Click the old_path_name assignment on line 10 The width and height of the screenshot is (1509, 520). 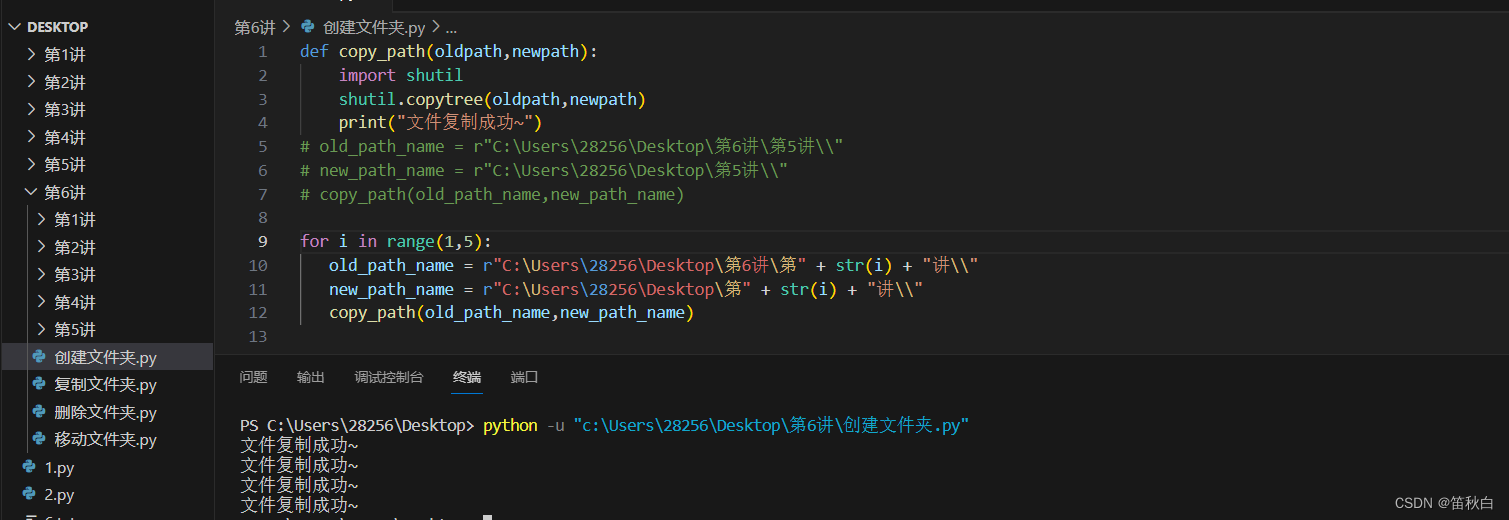coord(653,265)
